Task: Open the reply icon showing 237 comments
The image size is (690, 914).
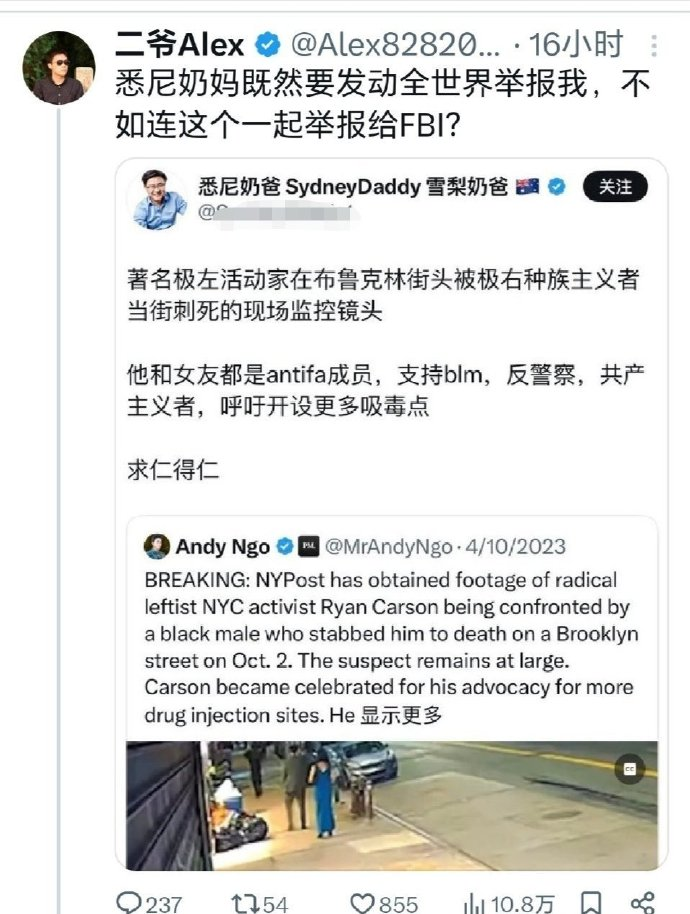Action: pyautogui.click(x=129, y=903)
